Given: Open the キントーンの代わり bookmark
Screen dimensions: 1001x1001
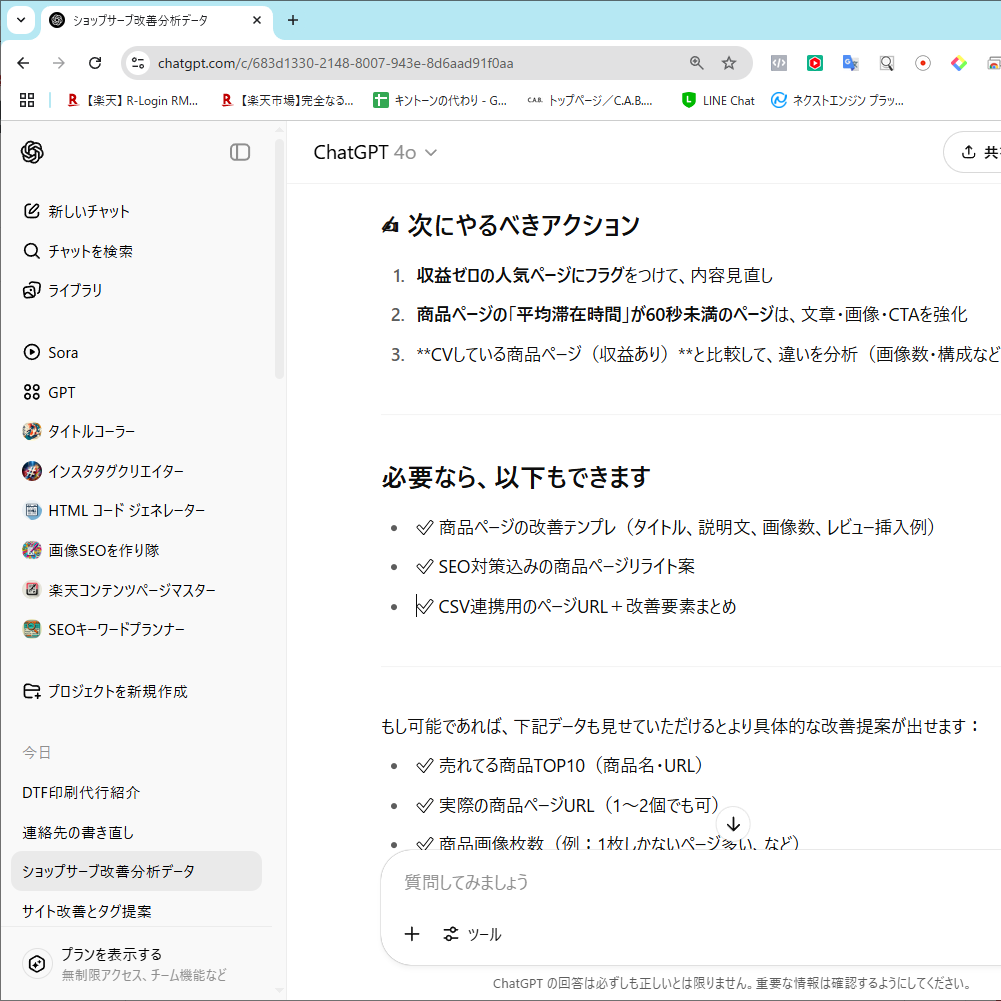Looking at the screenshot, I should (440, 100).
